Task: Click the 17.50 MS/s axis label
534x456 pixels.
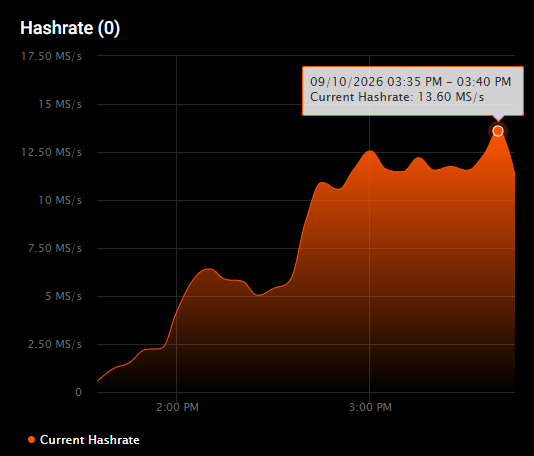Action: click(51, 56)
